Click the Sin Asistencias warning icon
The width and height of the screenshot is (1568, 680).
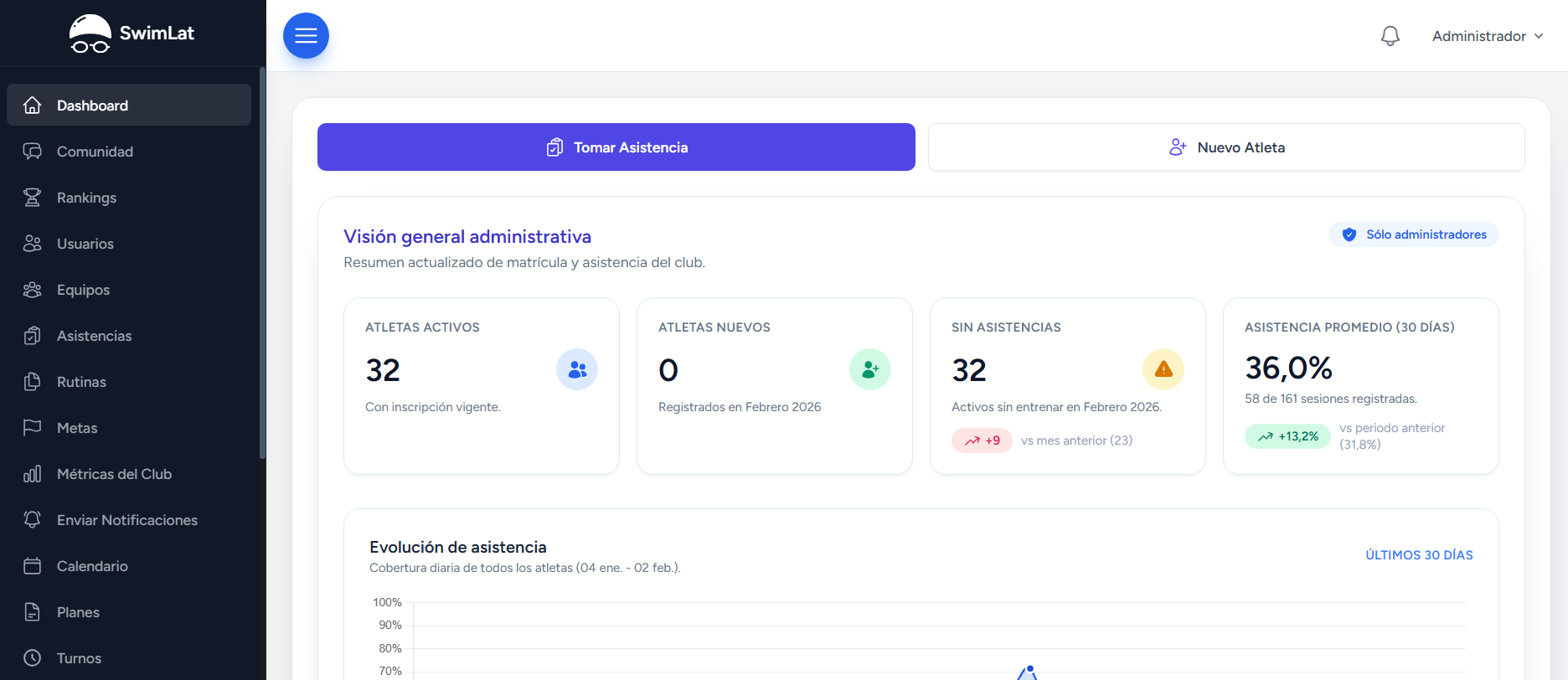(1163, 369)
